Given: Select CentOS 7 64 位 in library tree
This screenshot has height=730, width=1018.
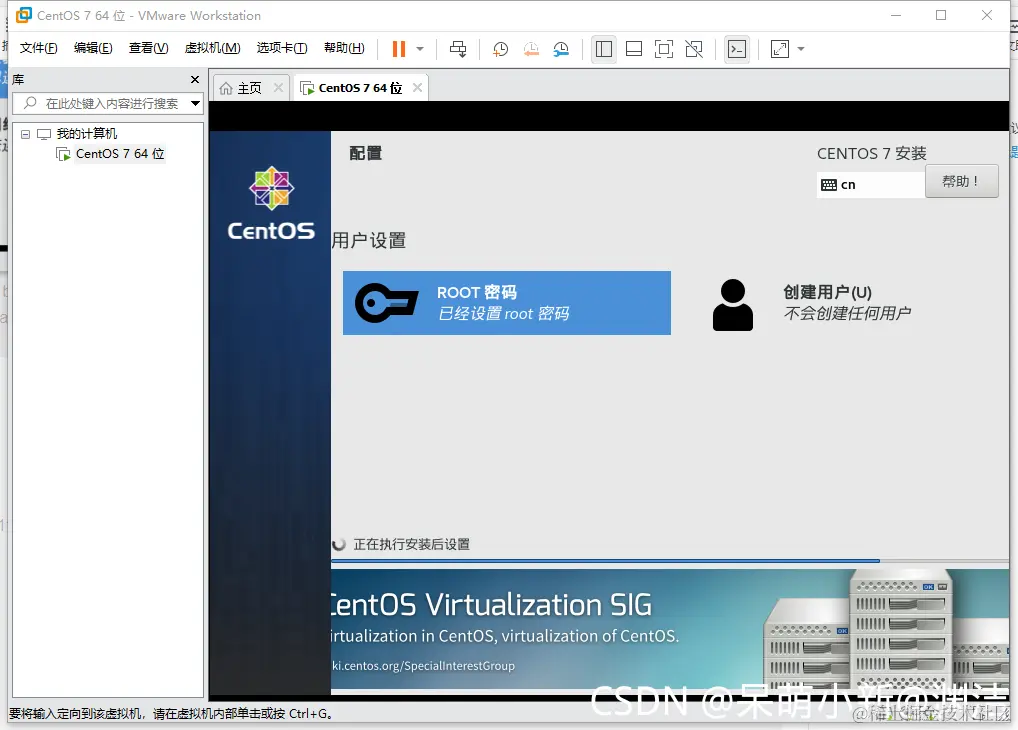Looking at the screenshot, I should [119, 154].
